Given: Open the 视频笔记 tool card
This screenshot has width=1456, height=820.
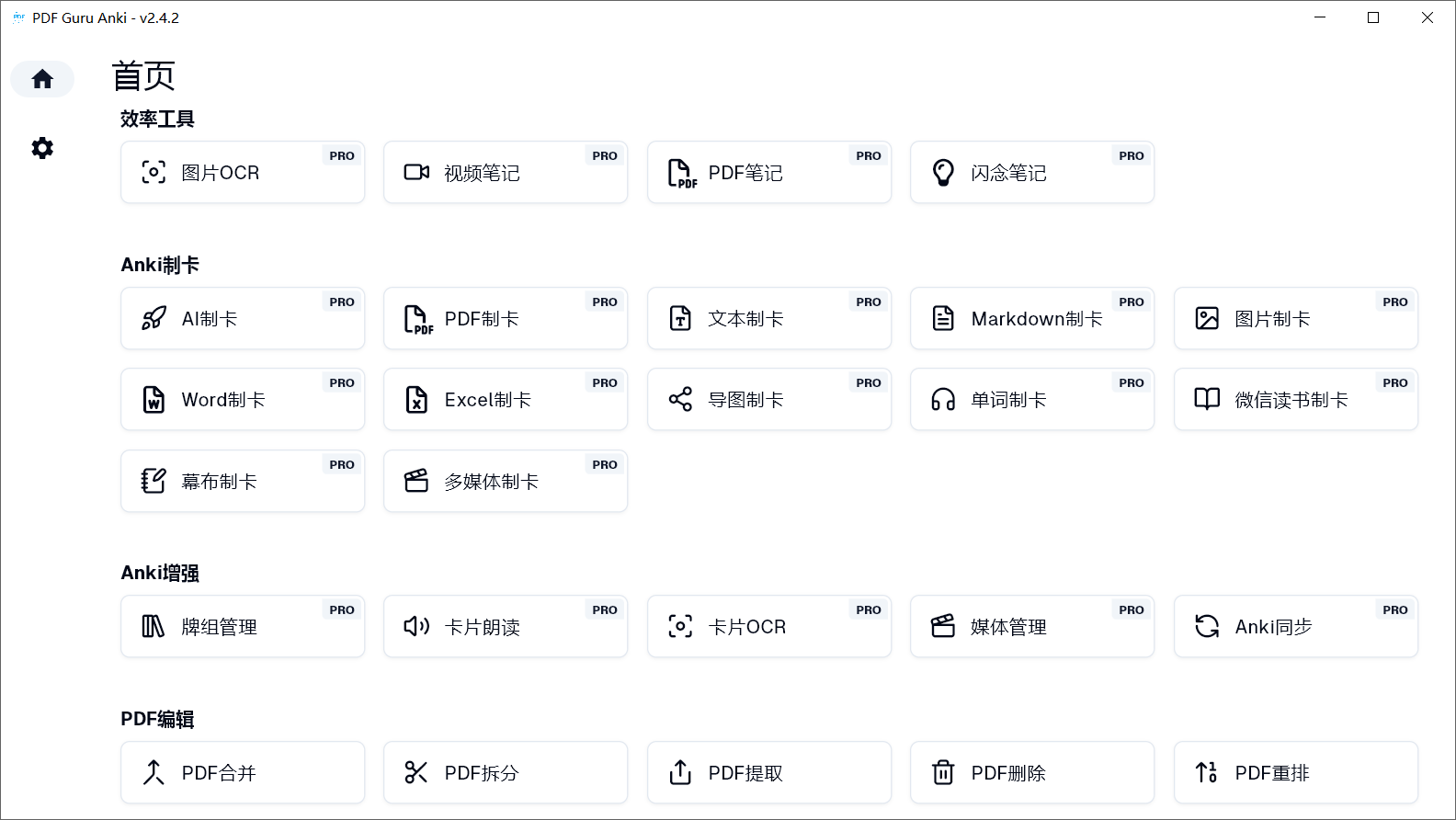Looking at the screenshot, I should [x=506, y=172].
